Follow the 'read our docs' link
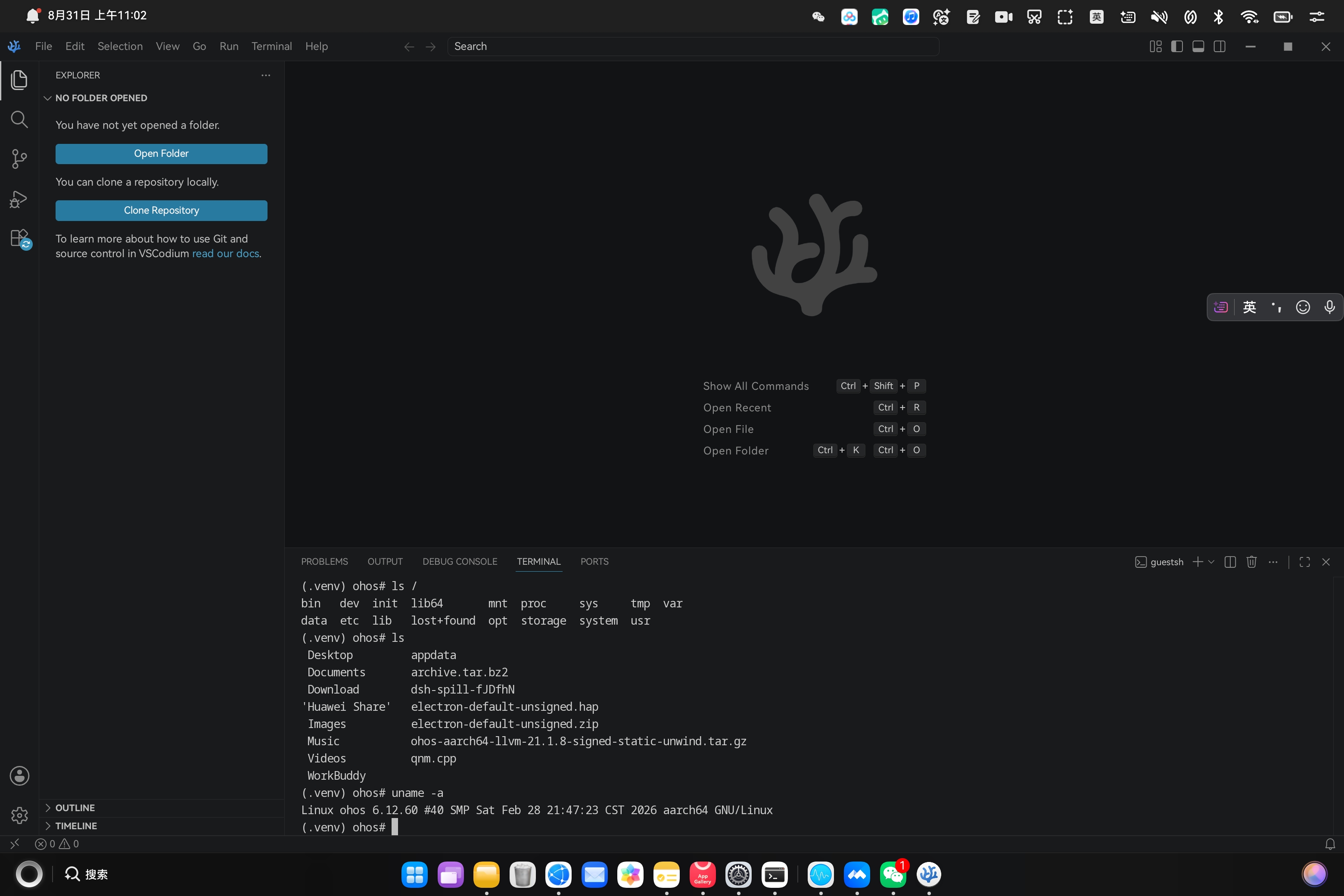The image size is (1344, 896). [226, 253]
